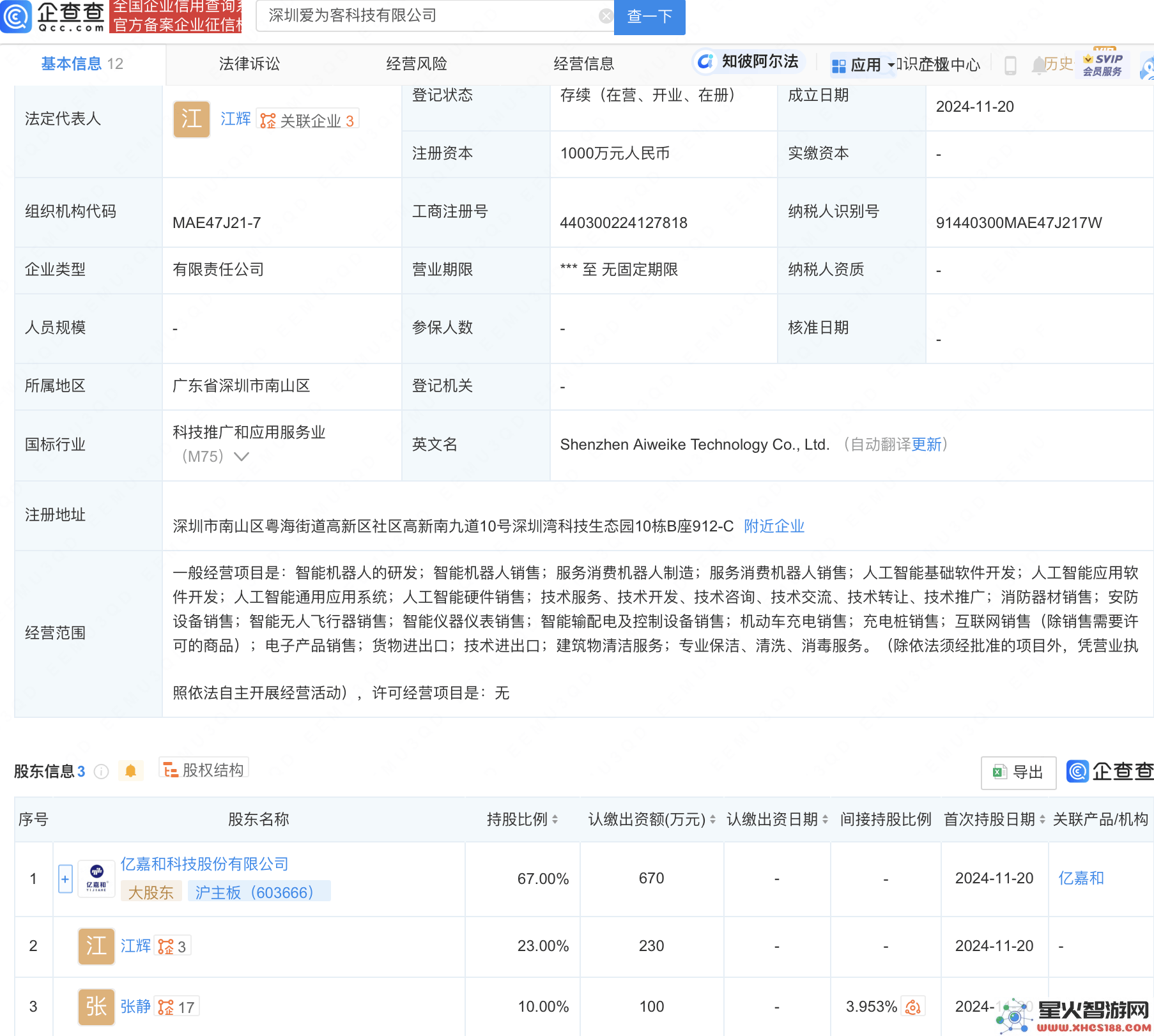Select established date 2024-11-20 in 成立日期
The image size is (1154, 1036).
pyautogui.click(x=974, y=107)
